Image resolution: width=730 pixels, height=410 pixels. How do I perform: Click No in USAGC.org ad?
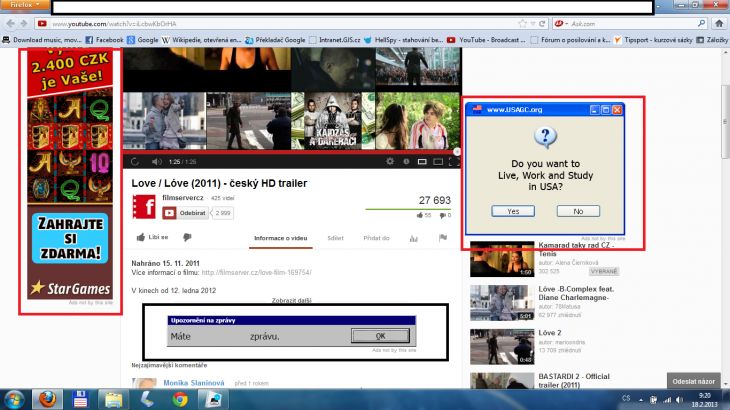(x=578, y=211)
